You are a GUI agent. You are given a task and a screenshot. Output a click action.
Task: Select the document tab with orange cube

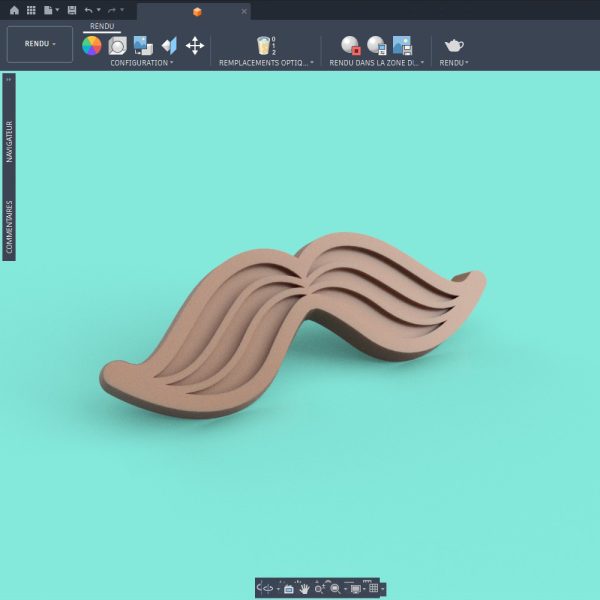(x=194, y=11)
